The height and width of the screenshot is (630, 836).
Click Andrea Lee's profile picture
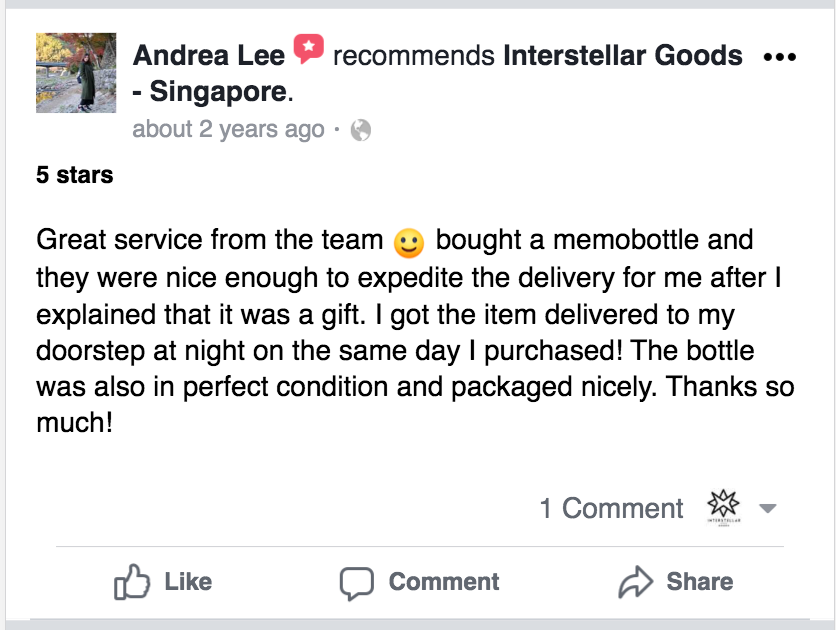click(76, 72)
